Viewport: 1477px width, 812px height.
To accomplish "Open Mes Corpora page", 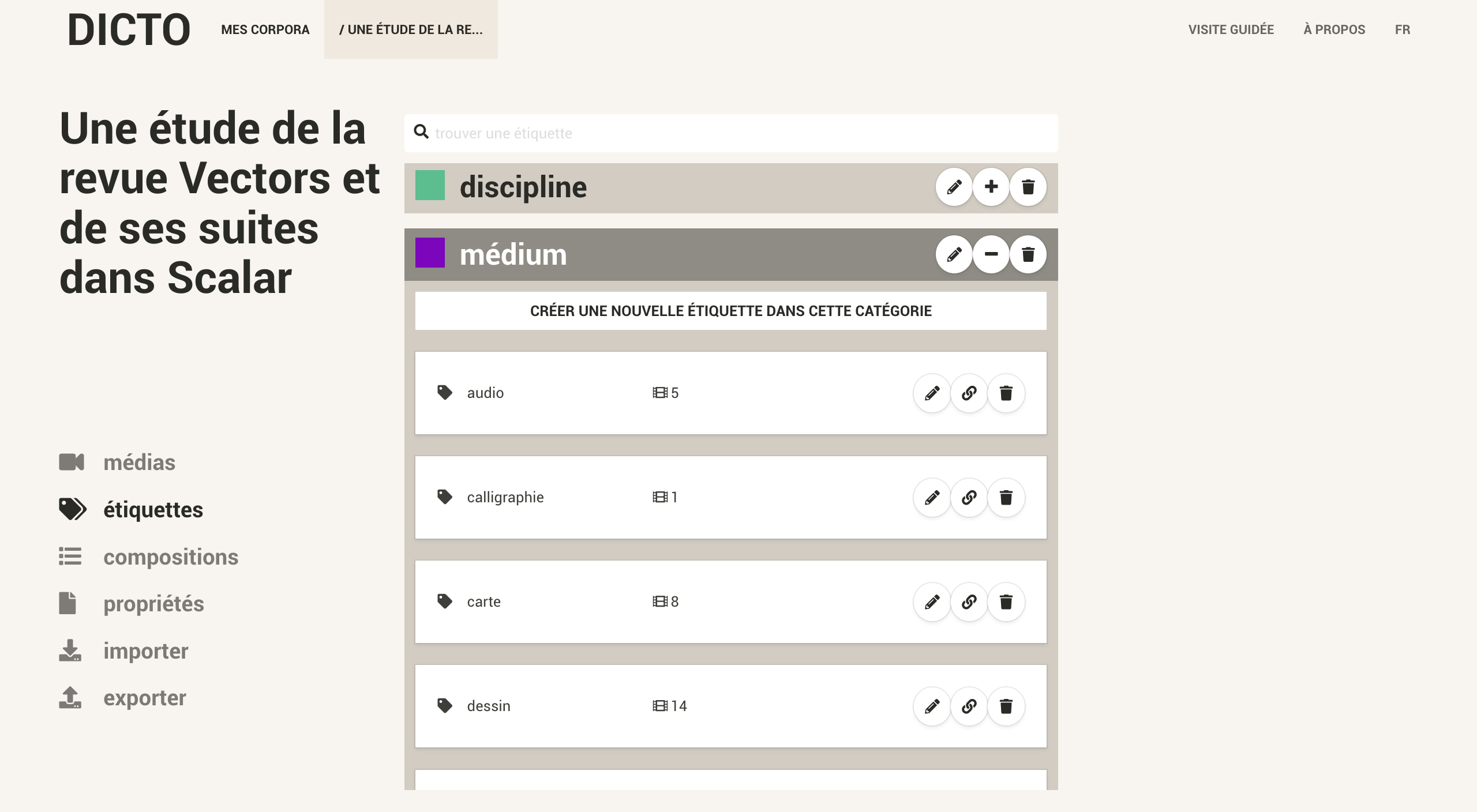I will [265, 29].
